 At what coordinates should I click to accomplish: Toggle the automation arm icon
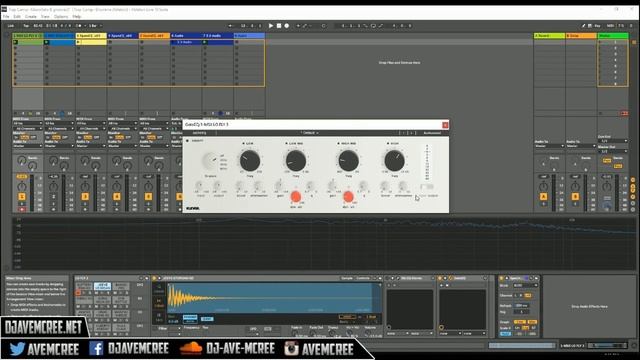tap(304, 26)
